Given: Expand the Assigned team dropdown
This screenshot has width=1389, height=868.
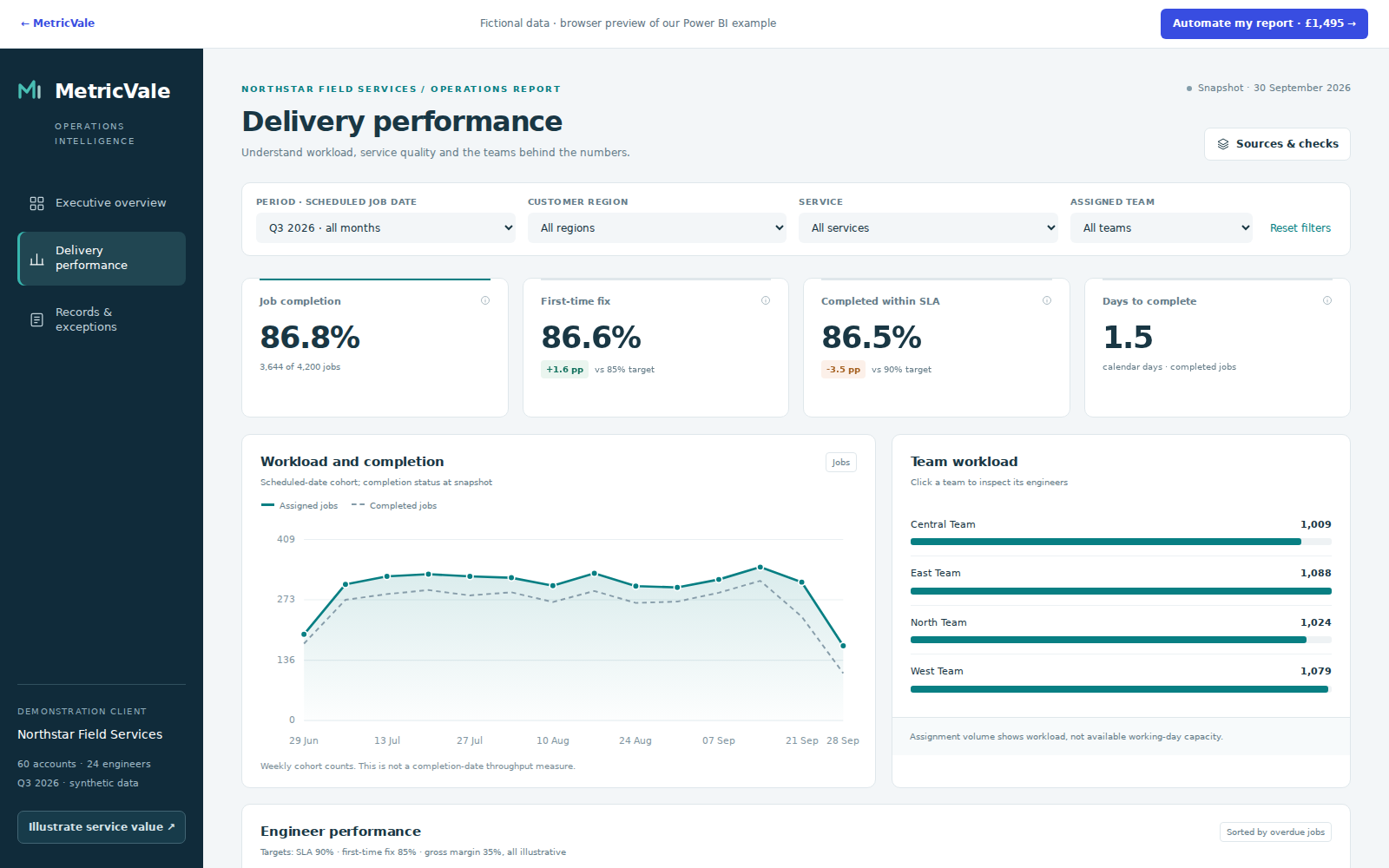Looking at the screenshot, I should [1162, 228].
